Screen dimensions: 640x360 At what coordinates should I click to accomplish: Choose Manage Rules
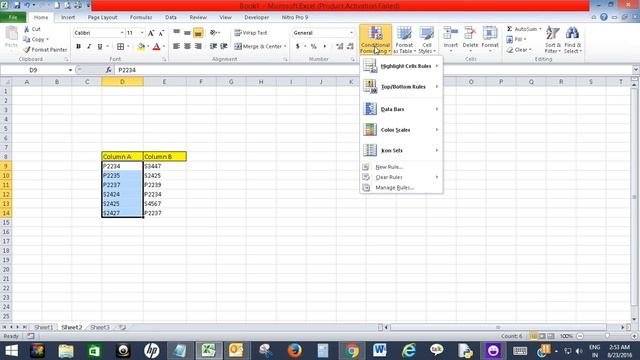point(401,187)
